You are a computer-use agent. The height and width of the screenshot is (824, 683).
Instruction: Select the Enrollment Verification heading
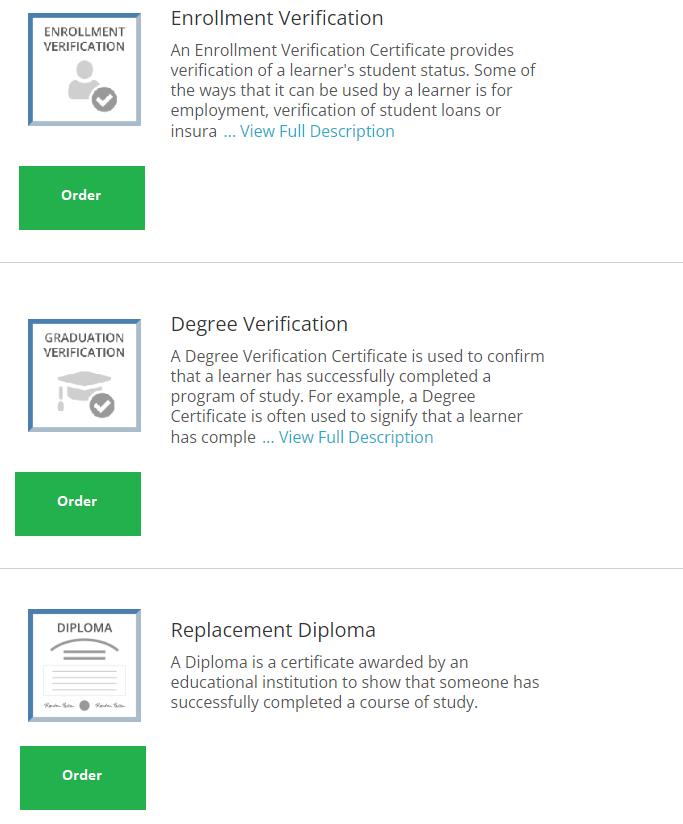[x=277, y=18]
